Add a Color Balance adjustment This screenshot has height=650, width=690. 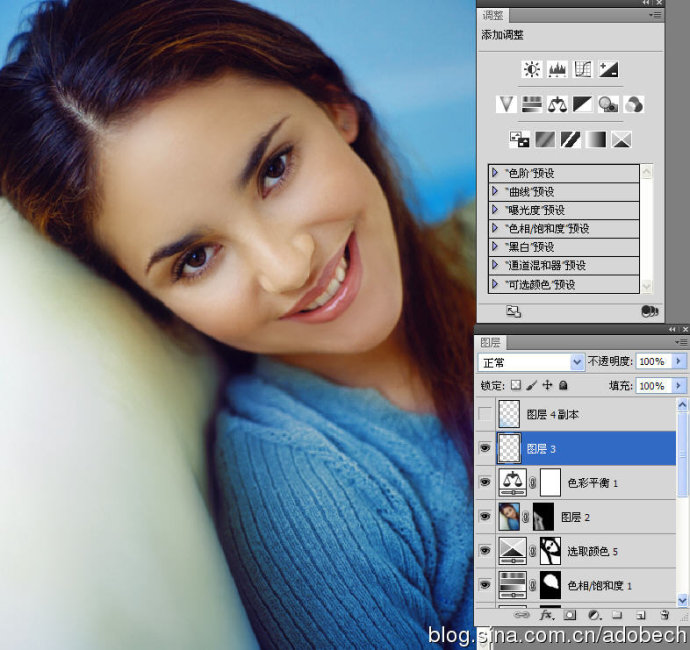(557, 105)
